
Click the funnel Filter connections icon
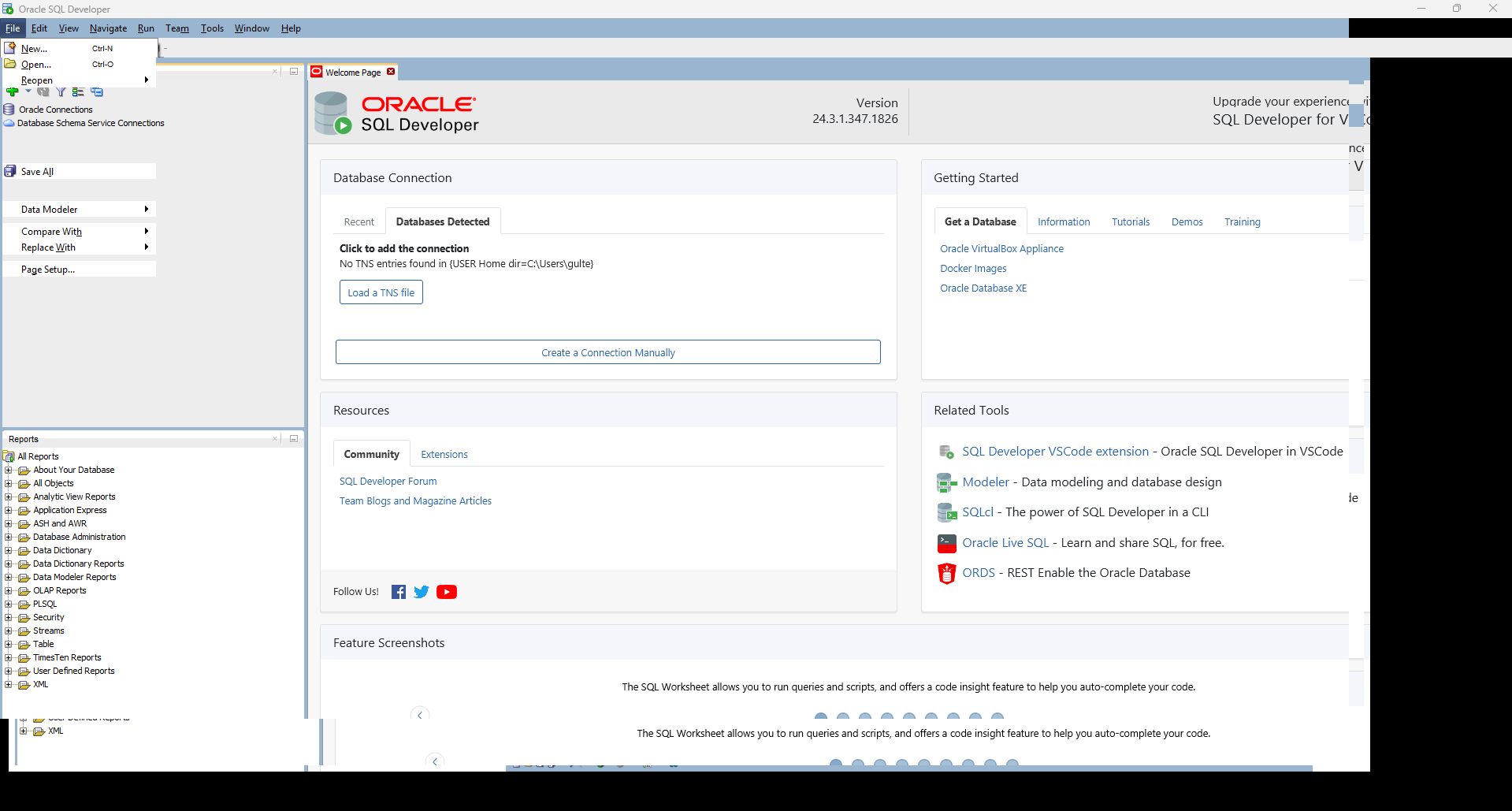point(61,92)
